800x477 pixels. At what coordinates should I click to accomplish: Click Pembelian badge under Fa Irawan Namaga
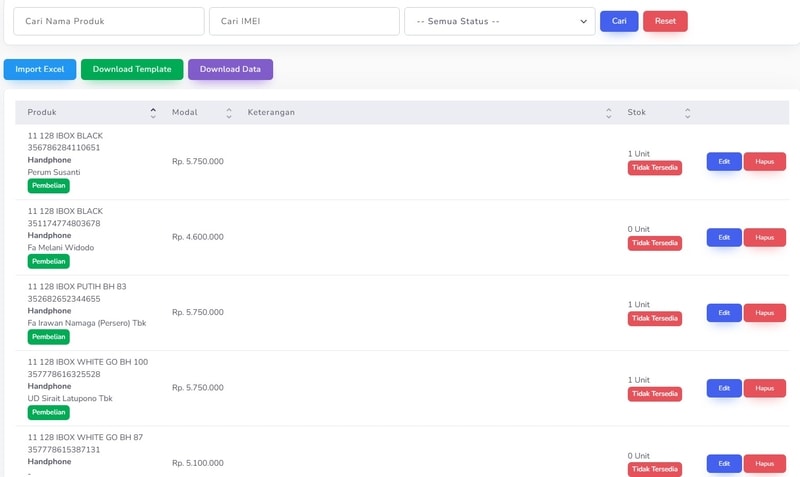(x=48, y=337)
